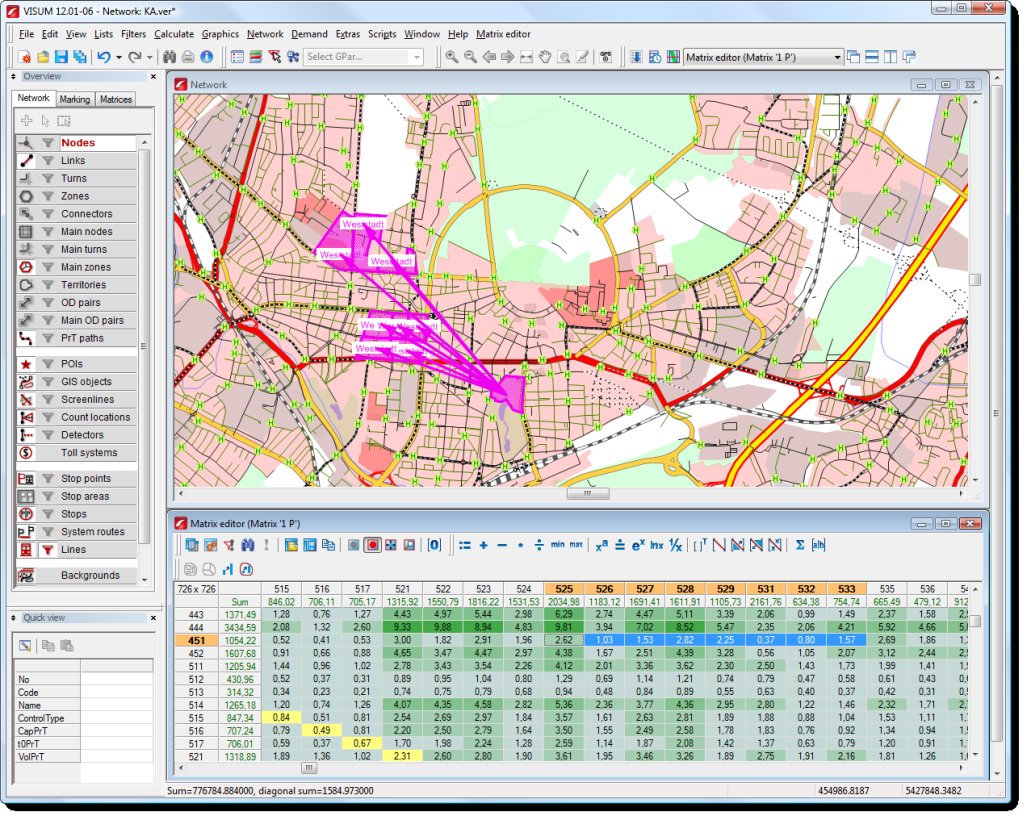
Task: Select matrix column header 525
Action: click(564, 589)
